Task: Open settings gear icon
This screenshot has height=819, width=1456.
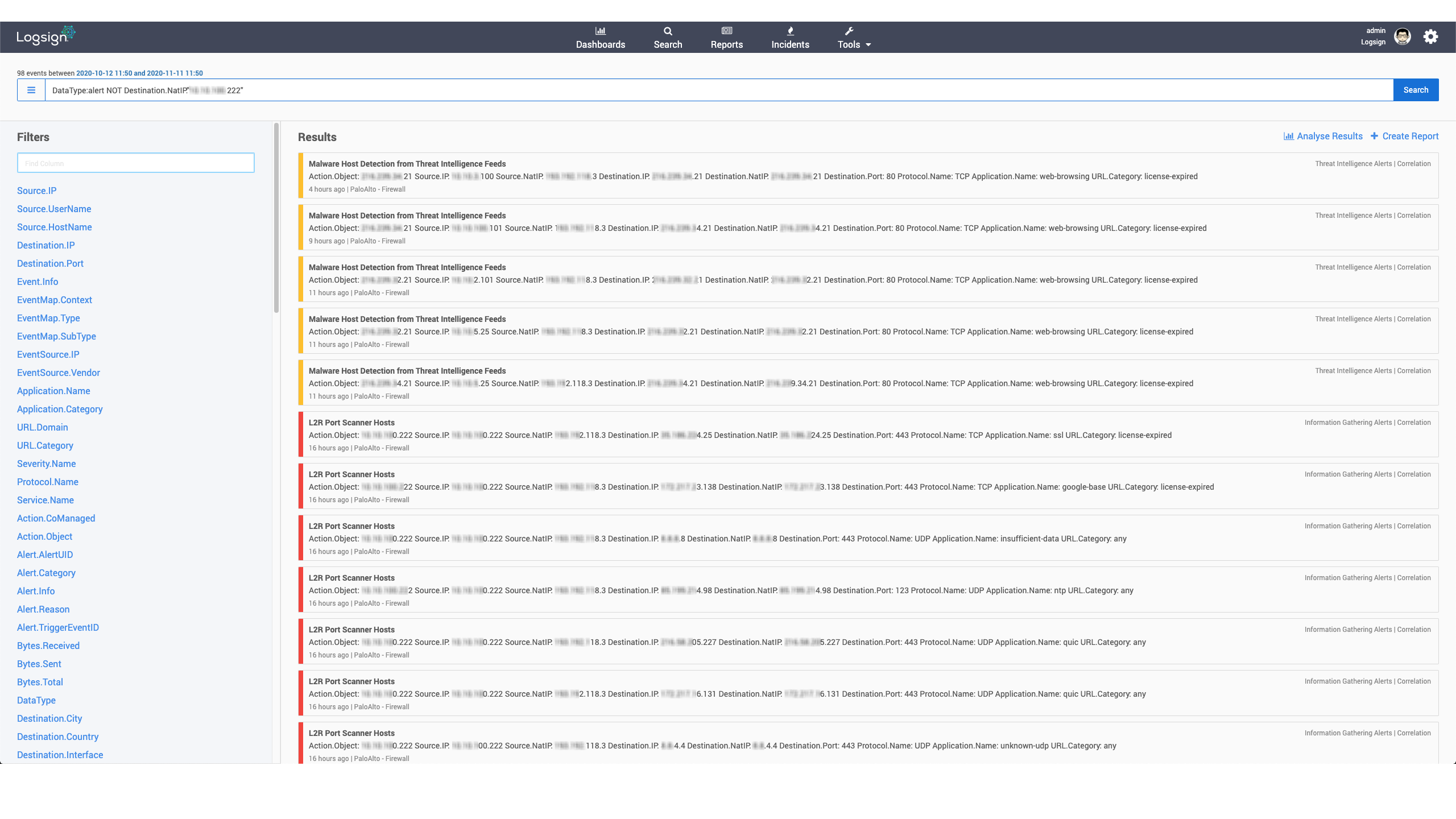Action: pyautogui.click(x=1430, y=36)
